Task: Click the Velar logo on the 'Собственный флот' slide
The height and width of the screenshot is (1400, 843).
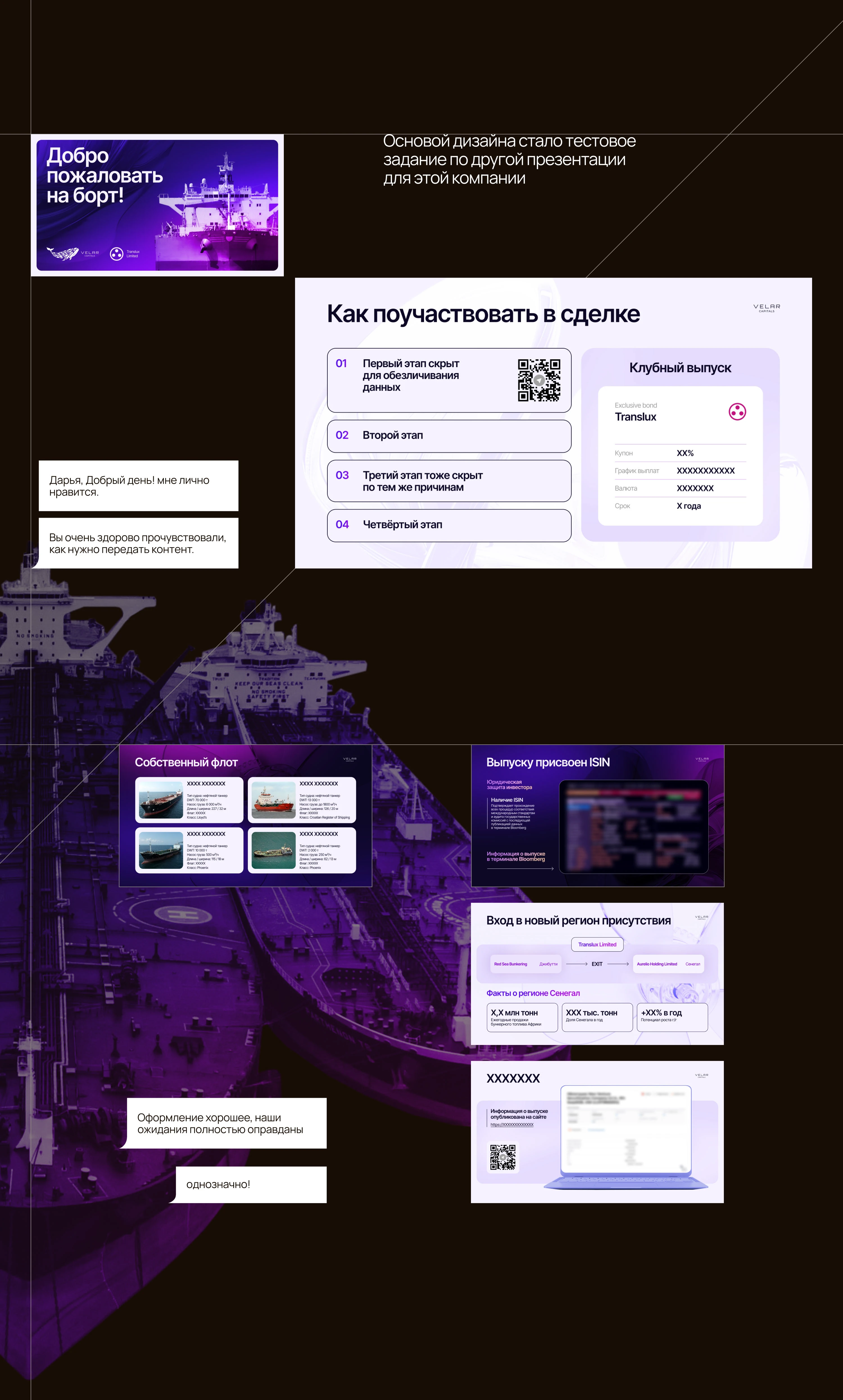Action: tap(350, 760)
